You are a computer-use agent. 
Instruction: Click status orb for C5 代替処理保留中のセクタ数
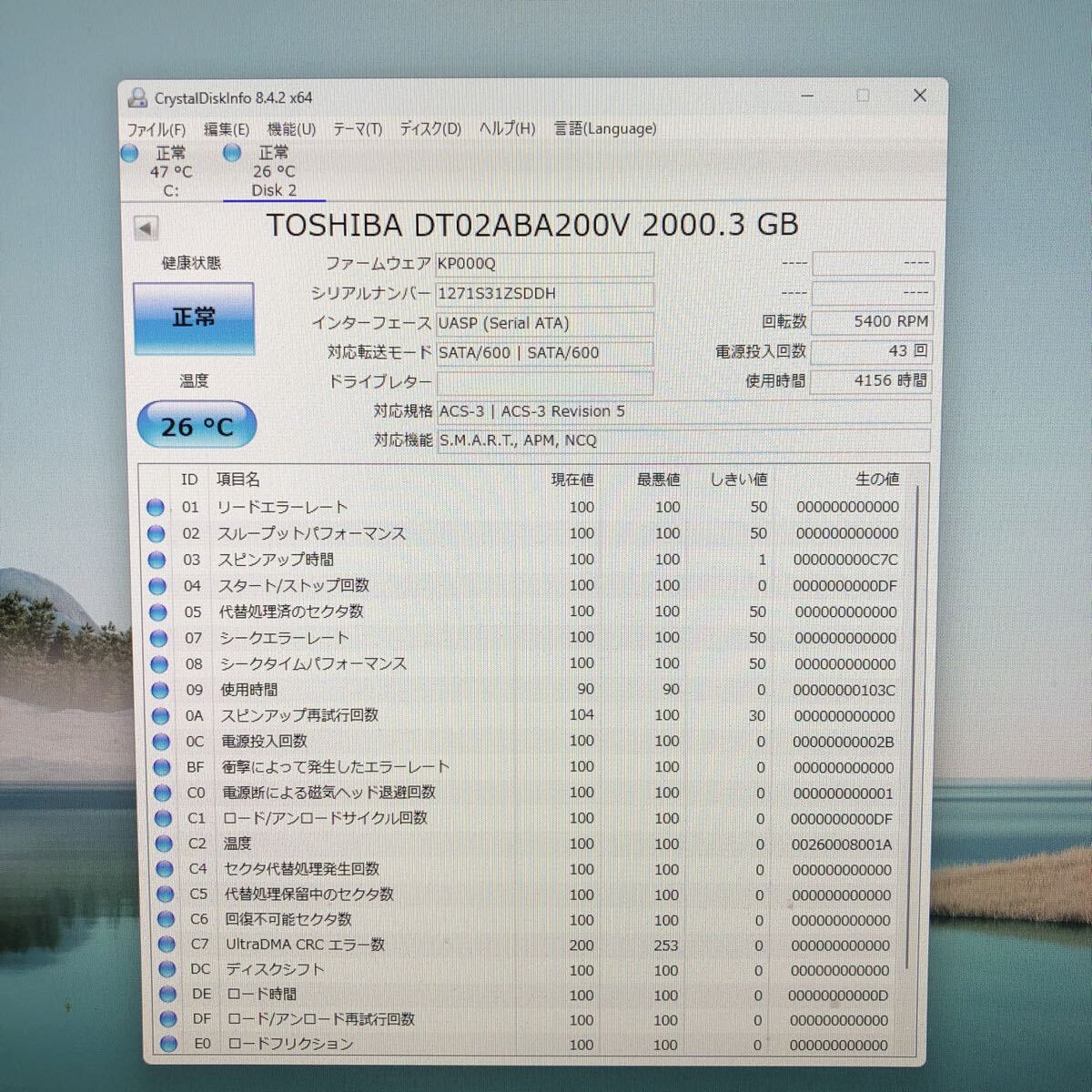coord(165,895)
